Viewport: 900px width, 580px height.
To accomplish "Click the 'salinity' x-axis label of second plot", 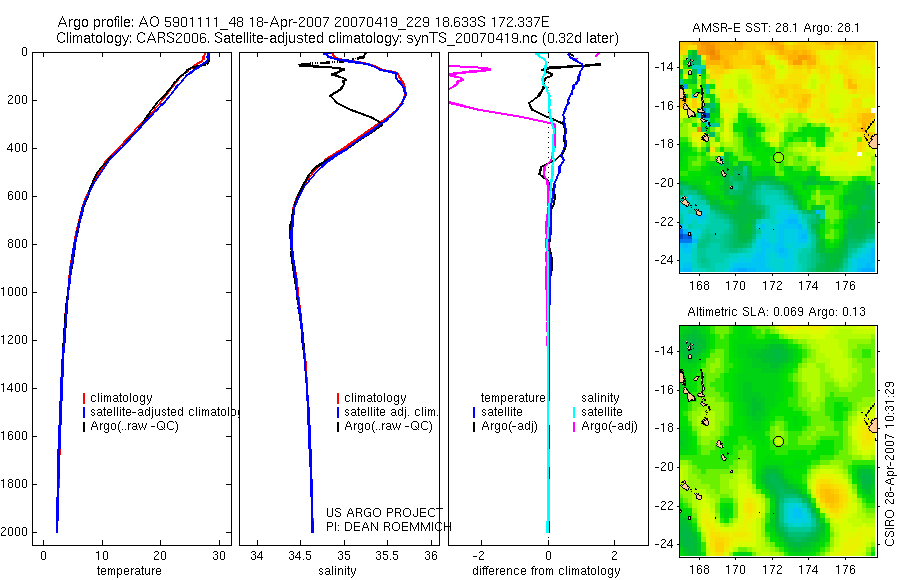I will click(337, 571).
